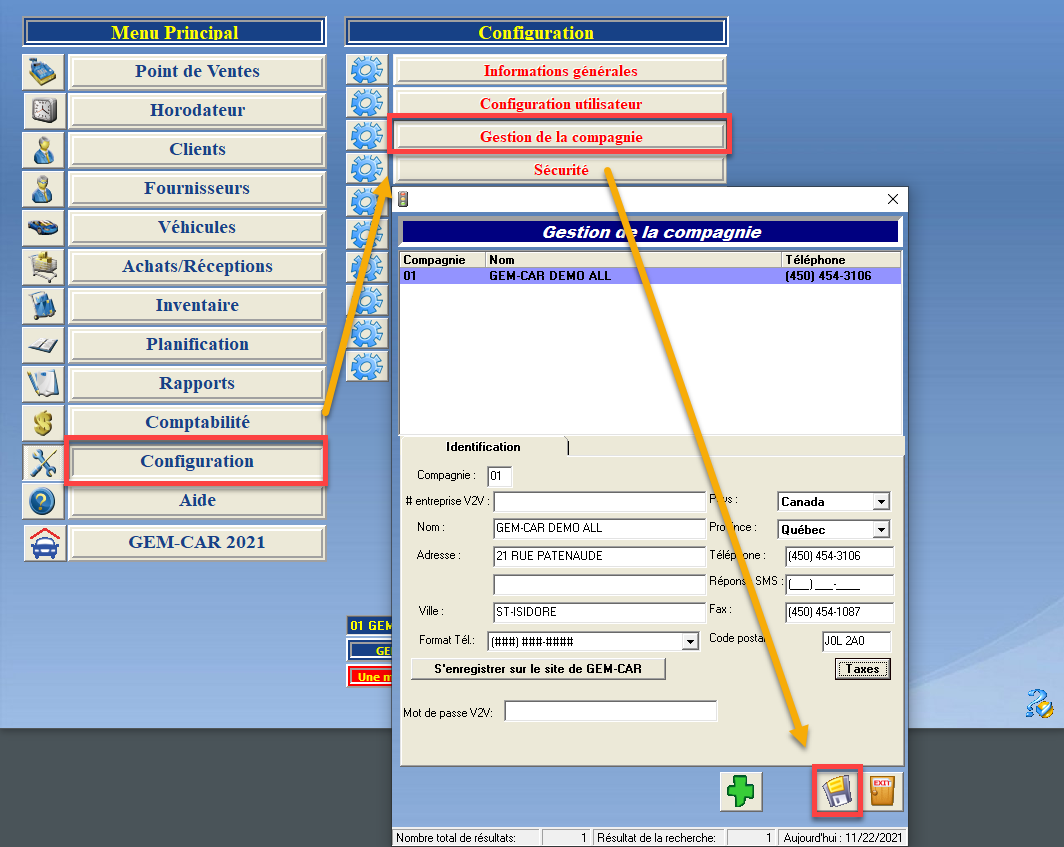This screenshot has width=1064, height=847.
Task: Open the Inventaire menu
Action: pos(197,305)
